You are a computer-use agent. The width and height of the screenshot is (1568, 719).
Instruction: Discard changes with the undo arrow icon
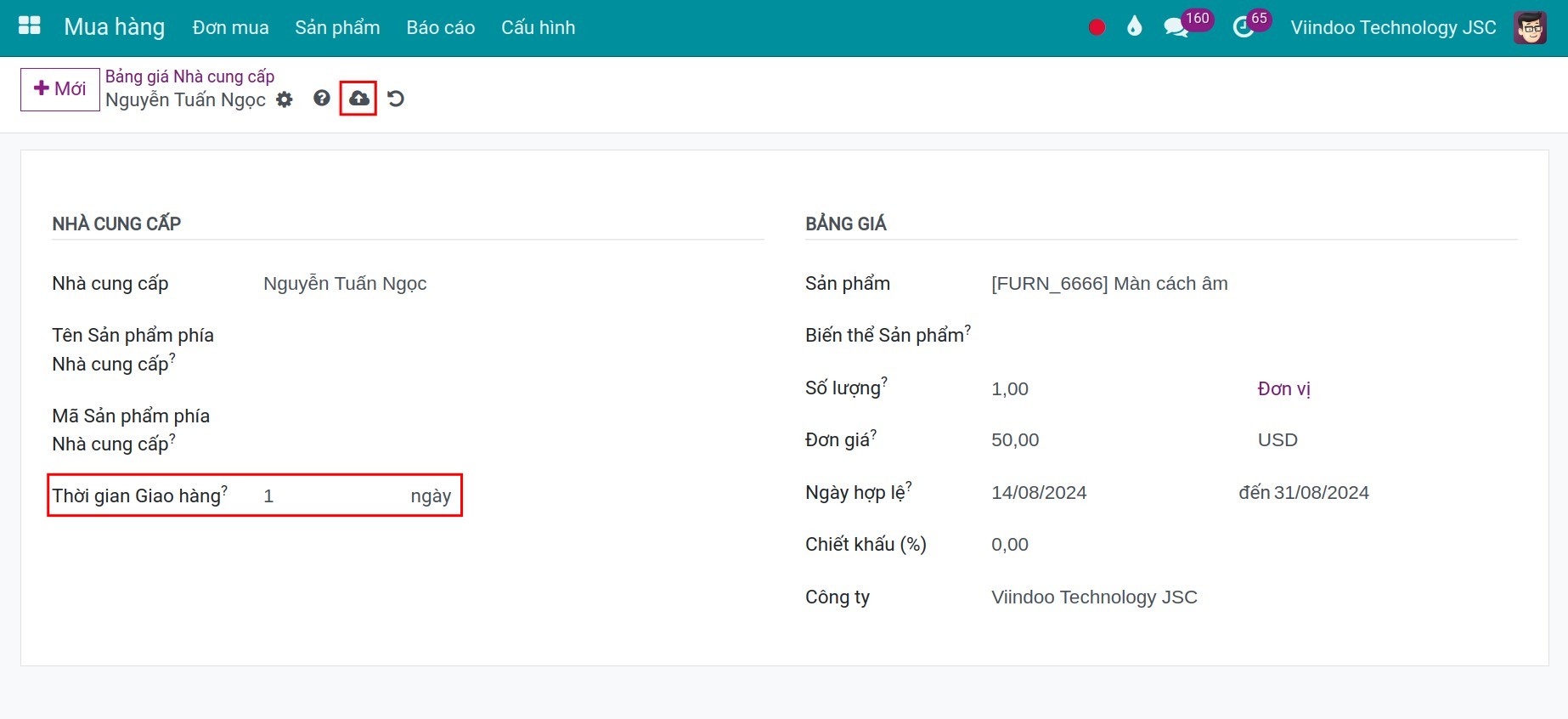pyautogui.click(x=396, y=99)
